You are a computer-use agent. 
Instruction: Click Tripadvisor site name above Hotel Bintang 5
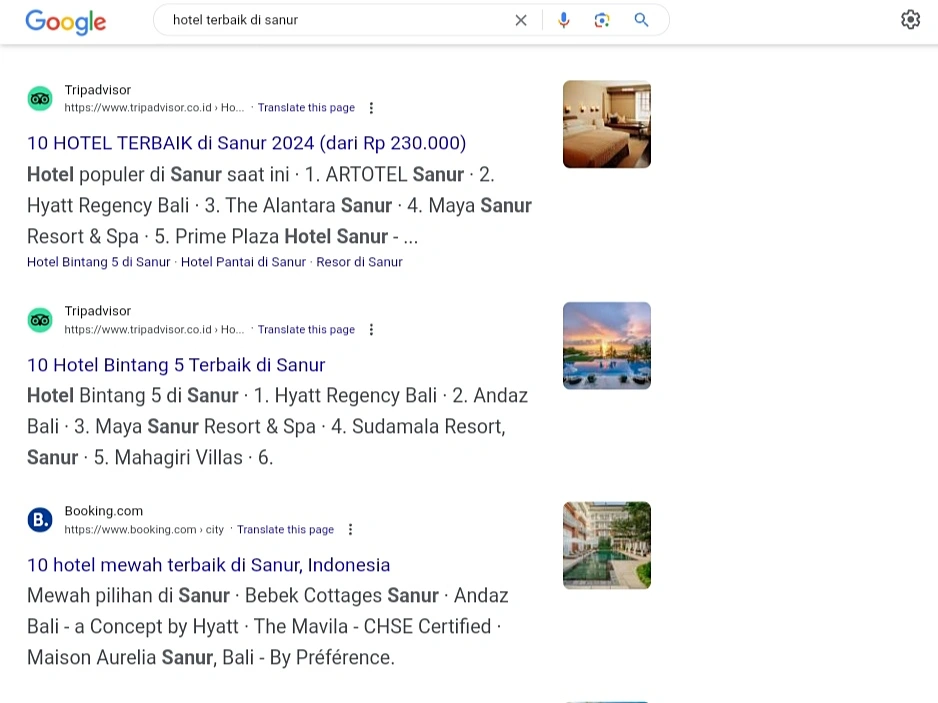(98, 311)
